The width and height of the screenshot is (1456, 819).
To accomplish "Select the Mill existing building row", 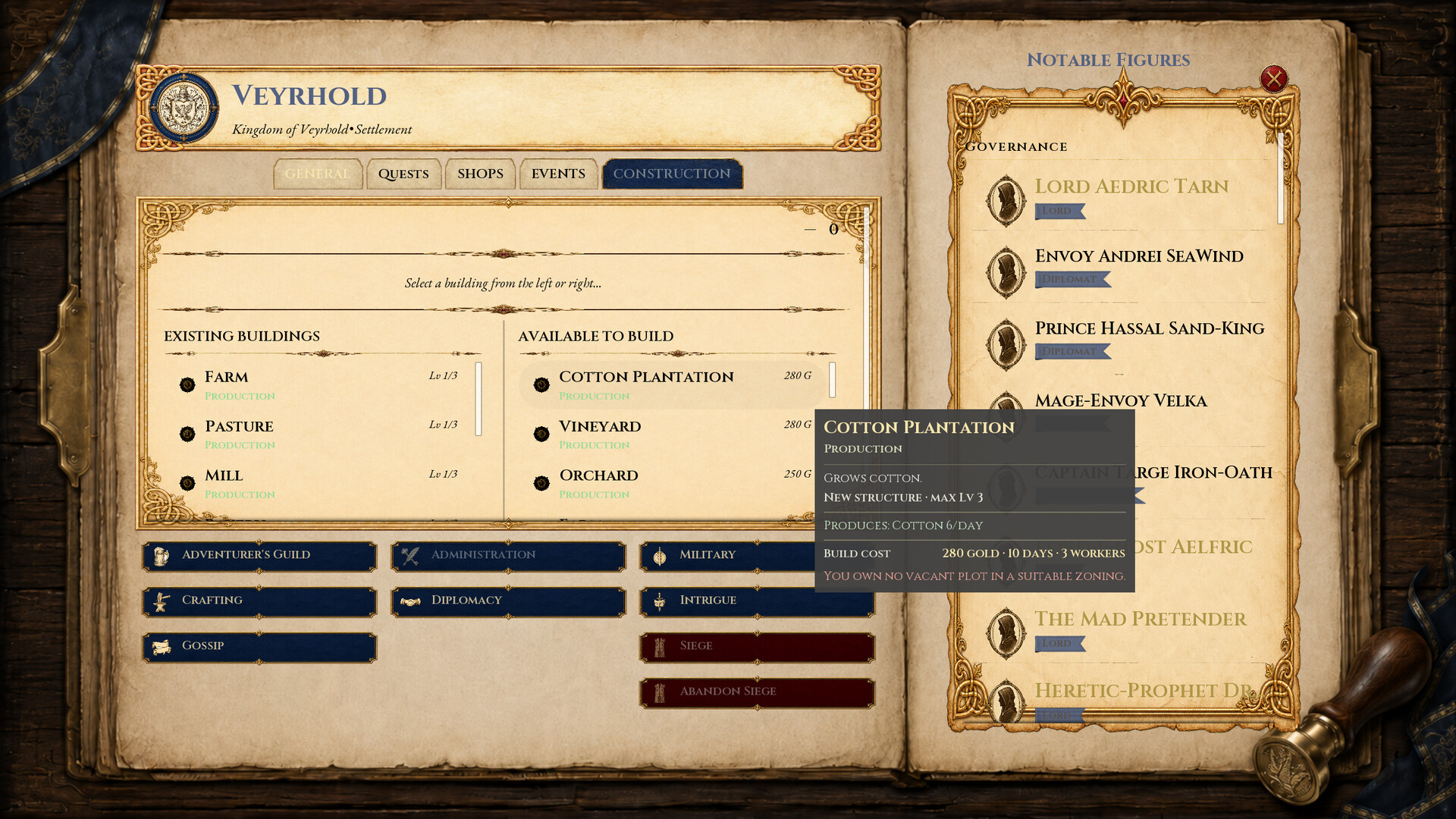I will pyautogui.click(x=318, y=484).
